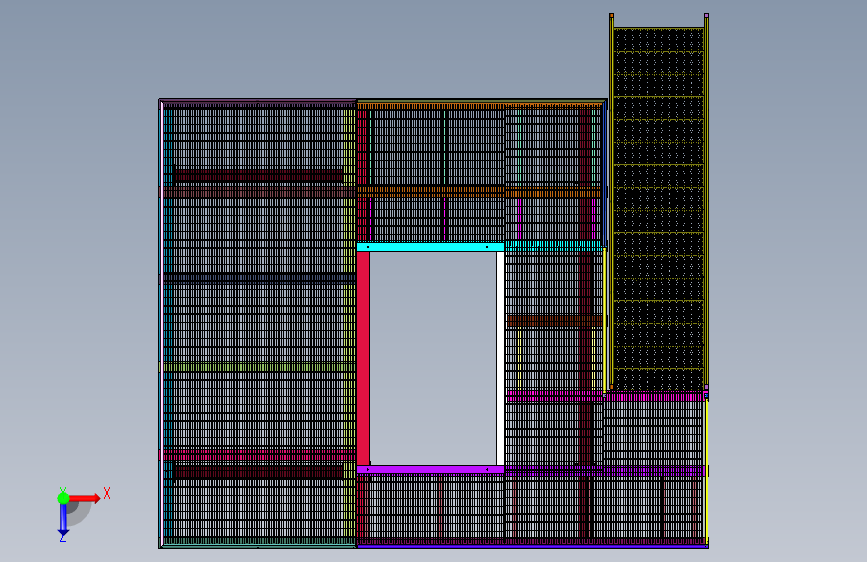Select the red column beside the square opening
The width and height of the screenshot is (867, 562).
363,358
